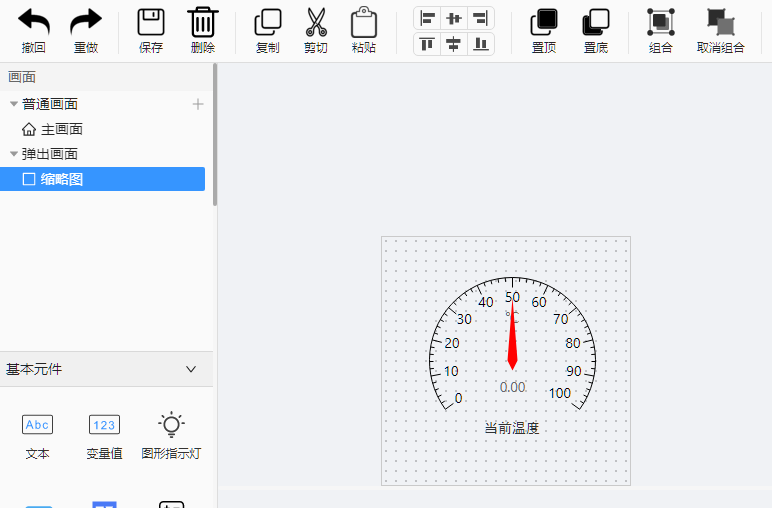Collapse the 弹出画面 tree node

coord(14,154)
